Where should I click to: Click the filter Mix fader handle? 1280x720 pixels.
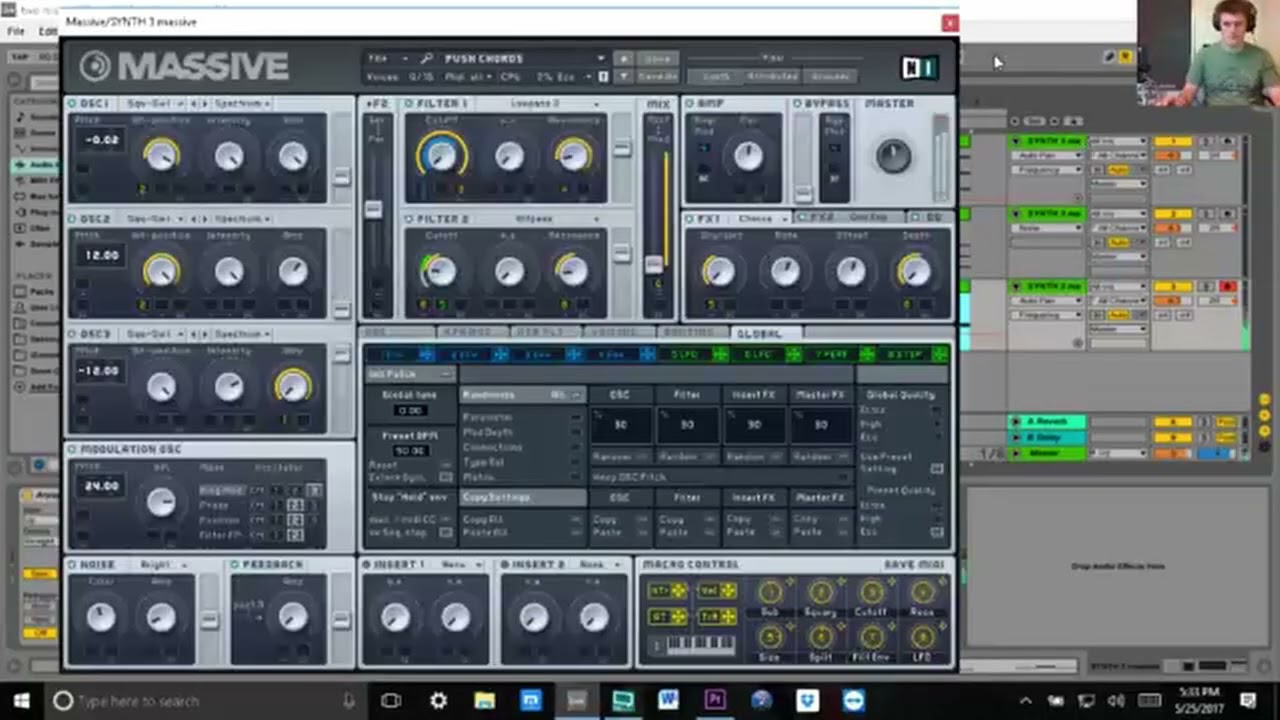point(653,264)
